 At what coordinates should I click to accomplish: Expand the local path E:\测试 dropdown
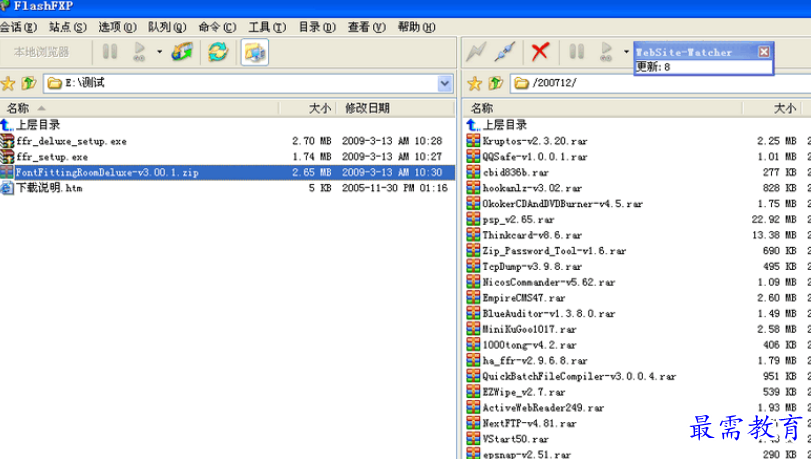tap(445, 83)
